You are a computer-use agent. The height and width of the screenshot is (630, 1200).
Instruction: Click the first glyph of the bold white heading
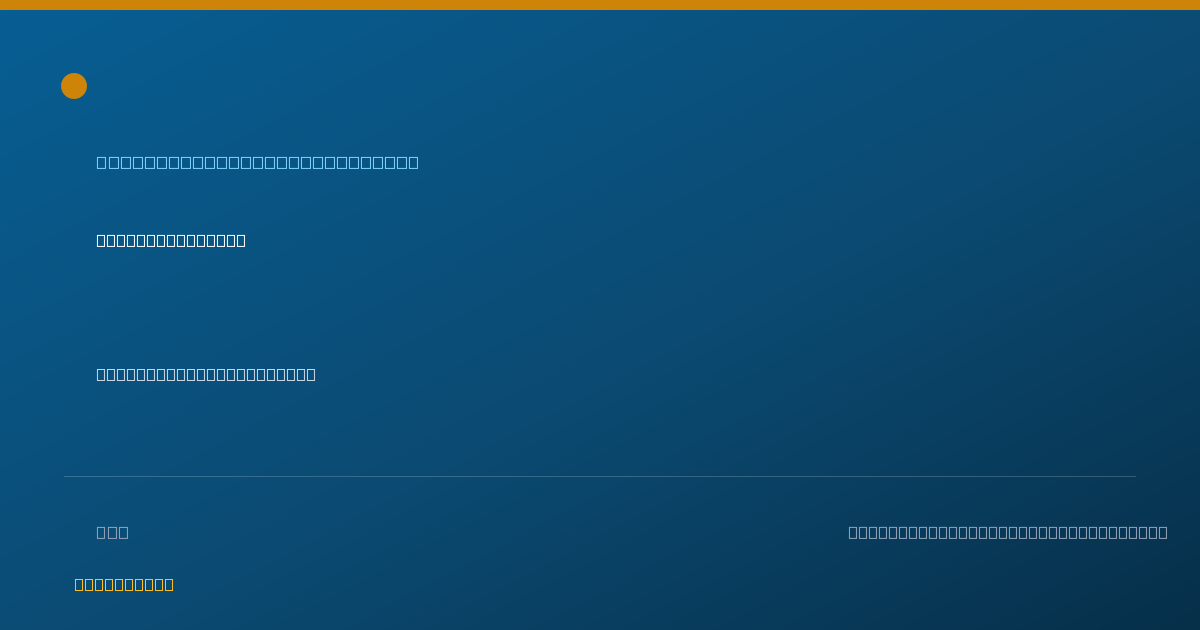click(x=102, y=240)
